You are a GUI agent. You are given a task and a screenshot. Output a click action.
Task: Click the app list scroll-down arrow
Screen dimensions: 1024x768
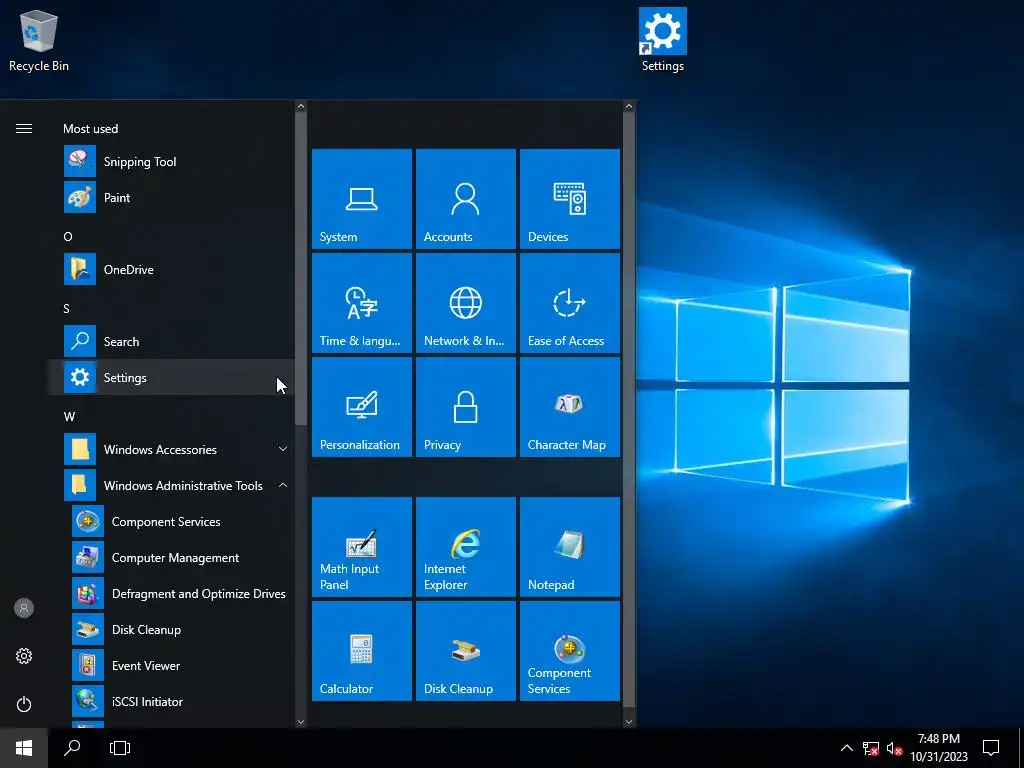[300, 722]
